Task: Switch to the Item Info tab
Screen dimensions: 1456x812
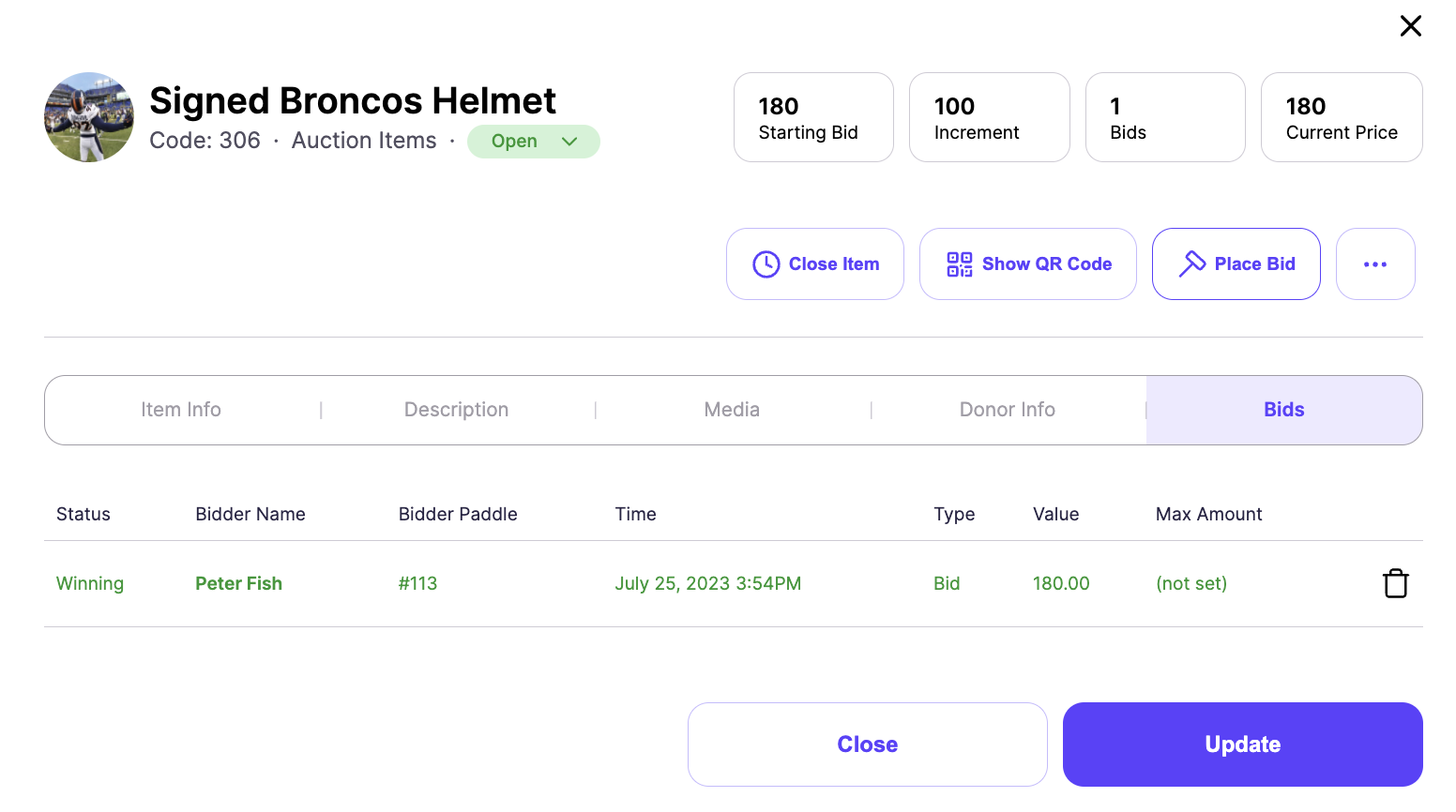Action: [181, 410]
